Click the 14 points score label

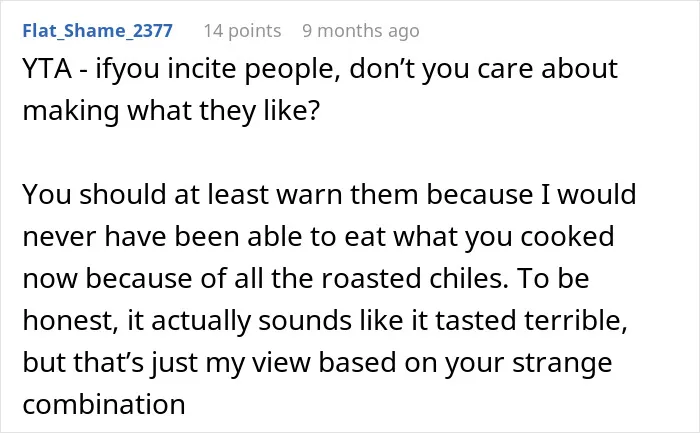coord(242,31)
